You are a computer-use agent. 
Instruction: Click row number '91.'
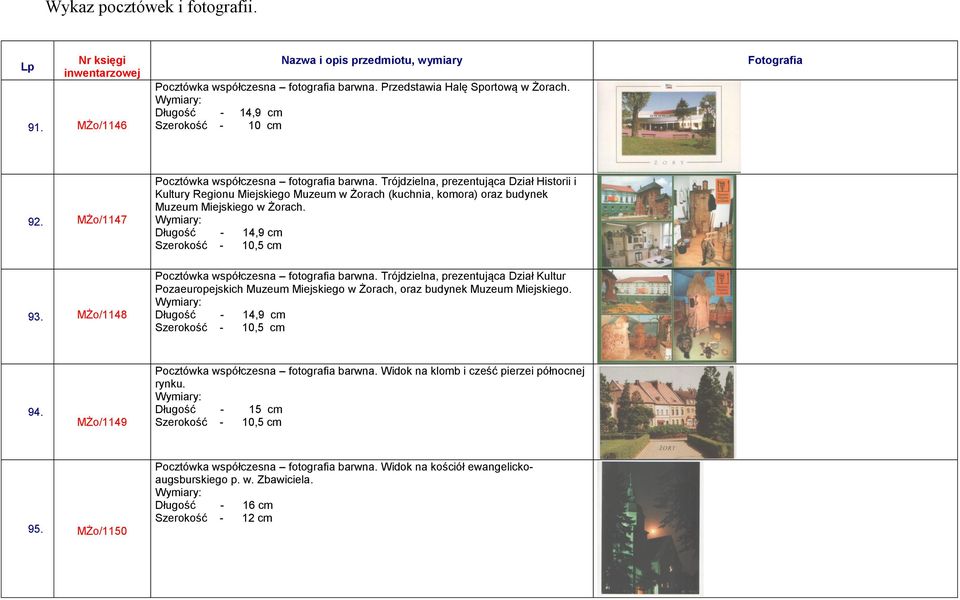pos(36,128)
